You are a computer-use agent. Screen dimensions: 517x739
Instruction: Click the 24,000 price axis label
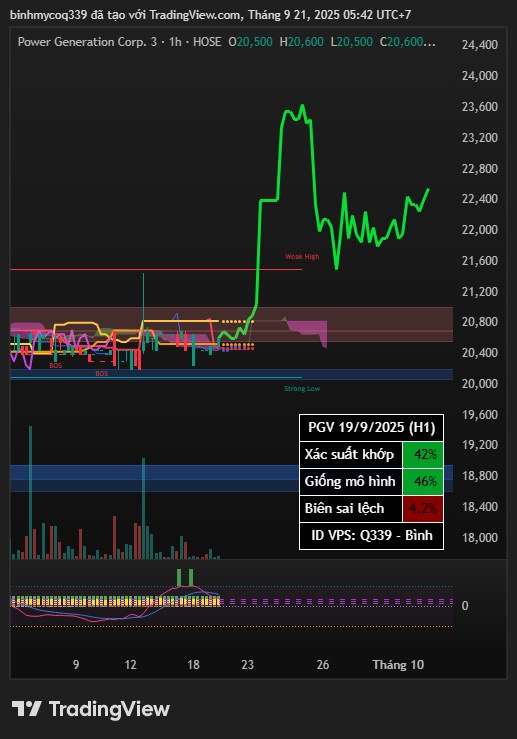pyautogui.click(x=480, y=75)
